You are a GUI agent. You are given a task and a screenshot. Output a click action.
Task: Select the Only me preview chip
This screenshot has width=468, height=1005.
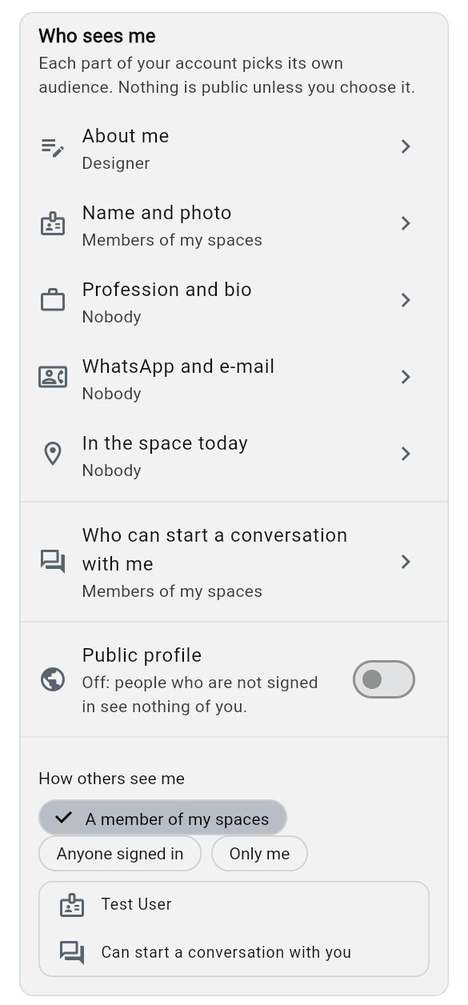coord(260,854)
